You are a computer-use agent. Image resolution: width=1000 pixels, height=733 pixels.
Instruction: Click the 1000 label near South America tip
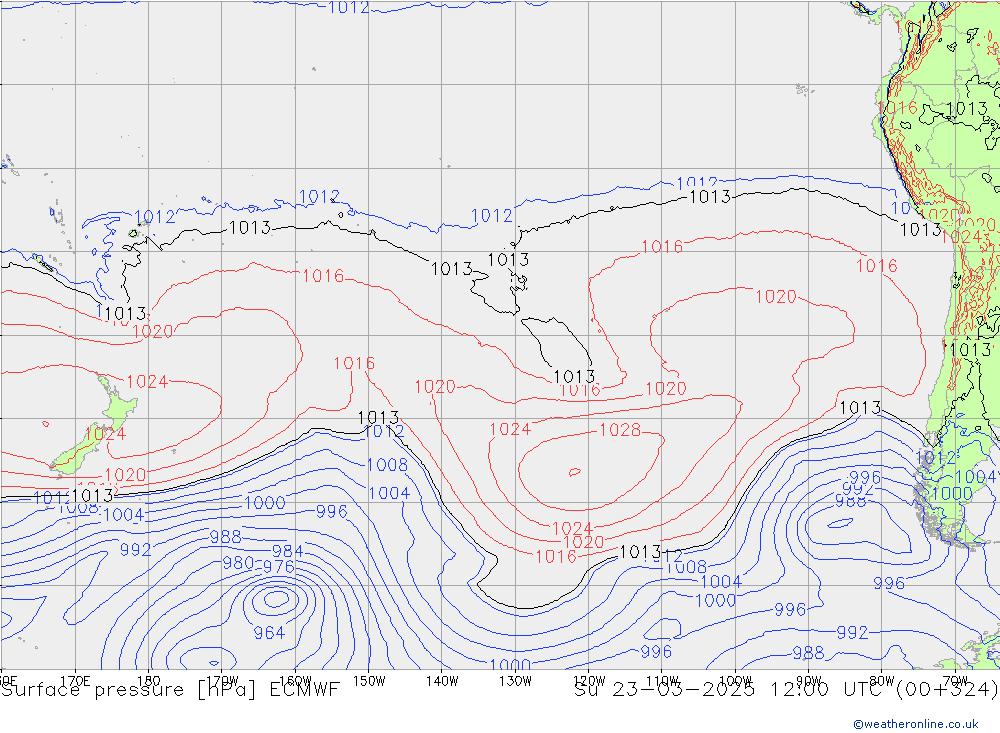click(x=952, y=493)
